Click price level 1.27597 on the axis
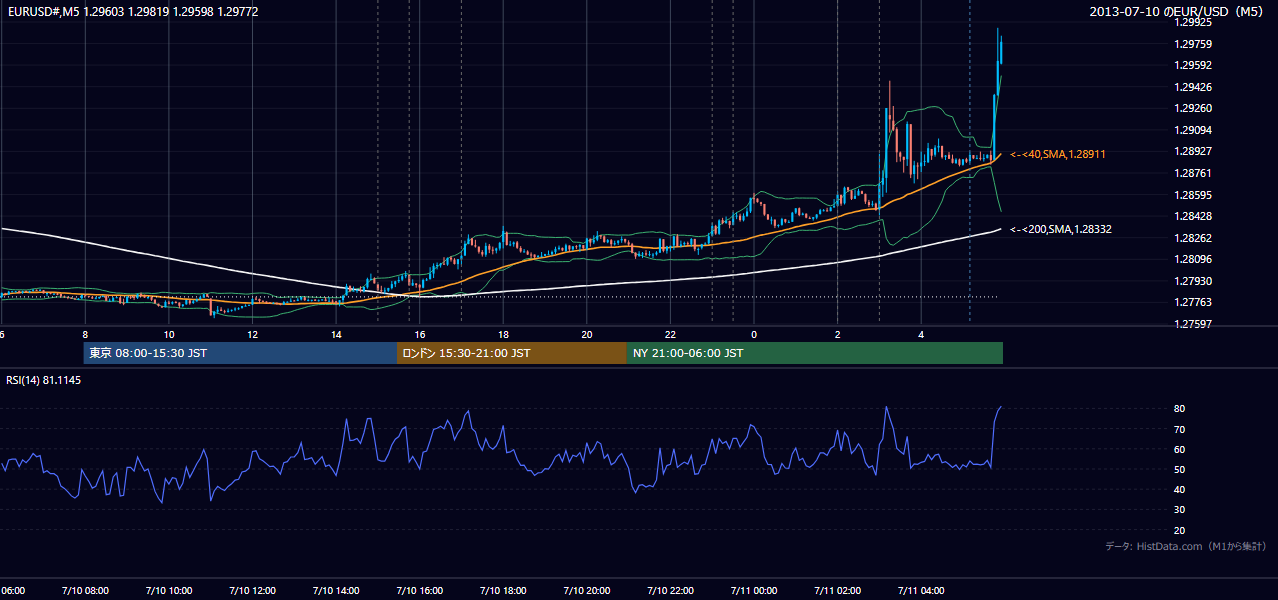Image resolution: width=1278 pixels, height=600 pixels. click(x=1193, y=324)
